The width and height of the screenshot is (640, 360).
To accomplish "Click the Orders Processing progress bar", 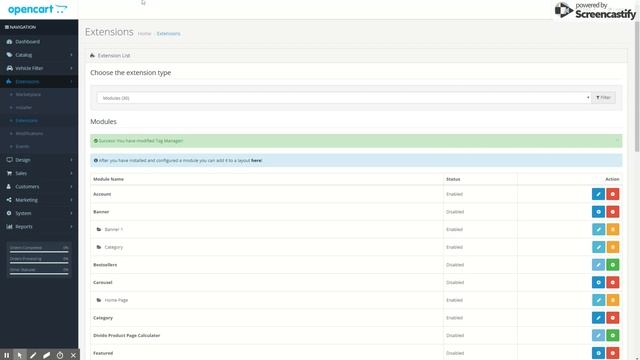I will pyautogui.click(x=39, y=263).
